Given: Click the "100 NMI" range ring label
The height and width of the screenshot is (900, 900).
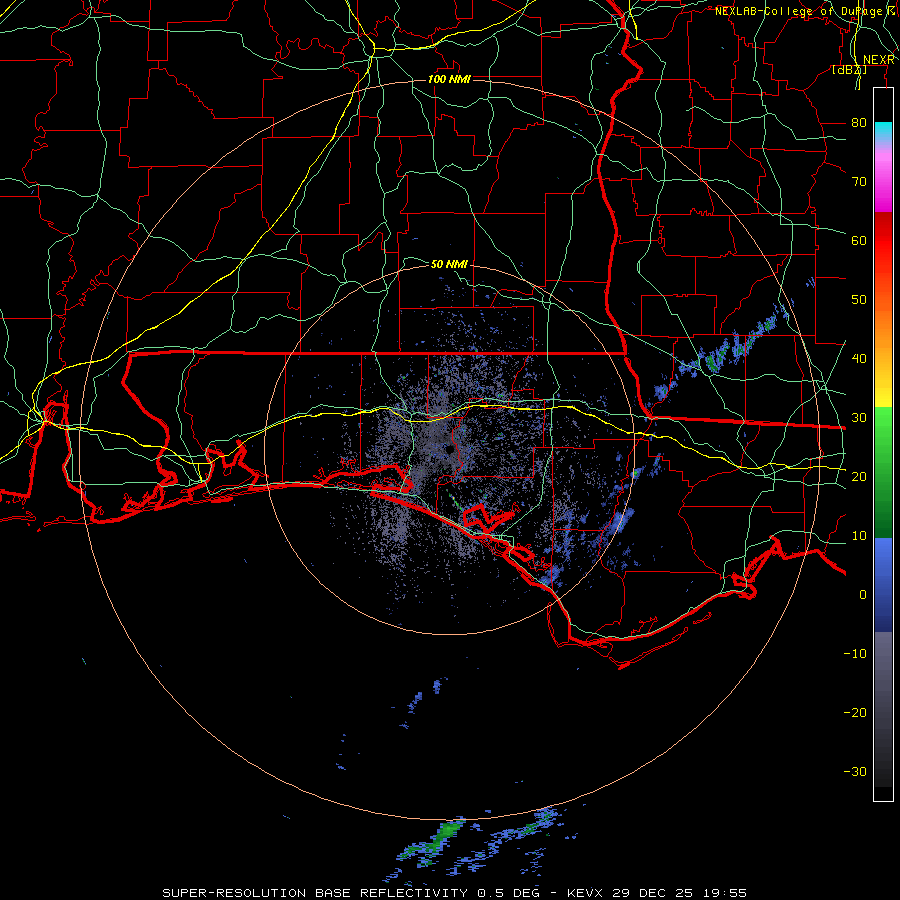Looking at the screenshot, I should [449, 79].
